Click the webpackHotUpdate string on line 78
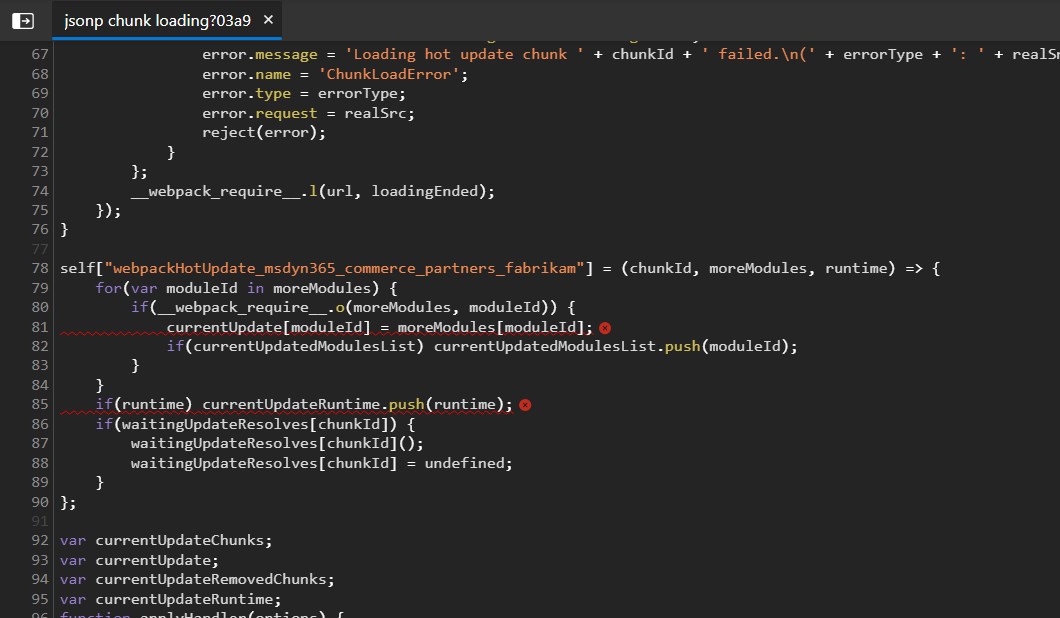The height and width of the screenshot is (618, 1060). click(x=344, y=268)
